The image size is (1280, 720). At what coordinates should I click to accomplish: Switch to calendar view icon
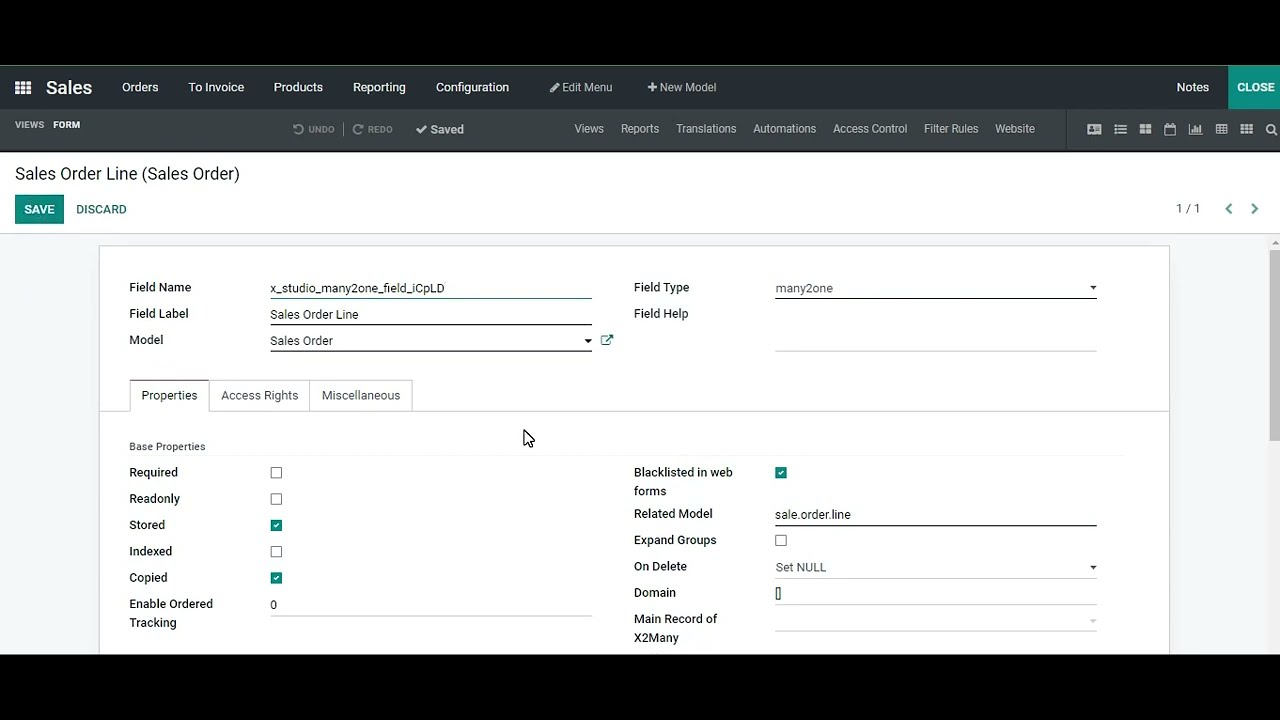click(x=1170, y=129)
